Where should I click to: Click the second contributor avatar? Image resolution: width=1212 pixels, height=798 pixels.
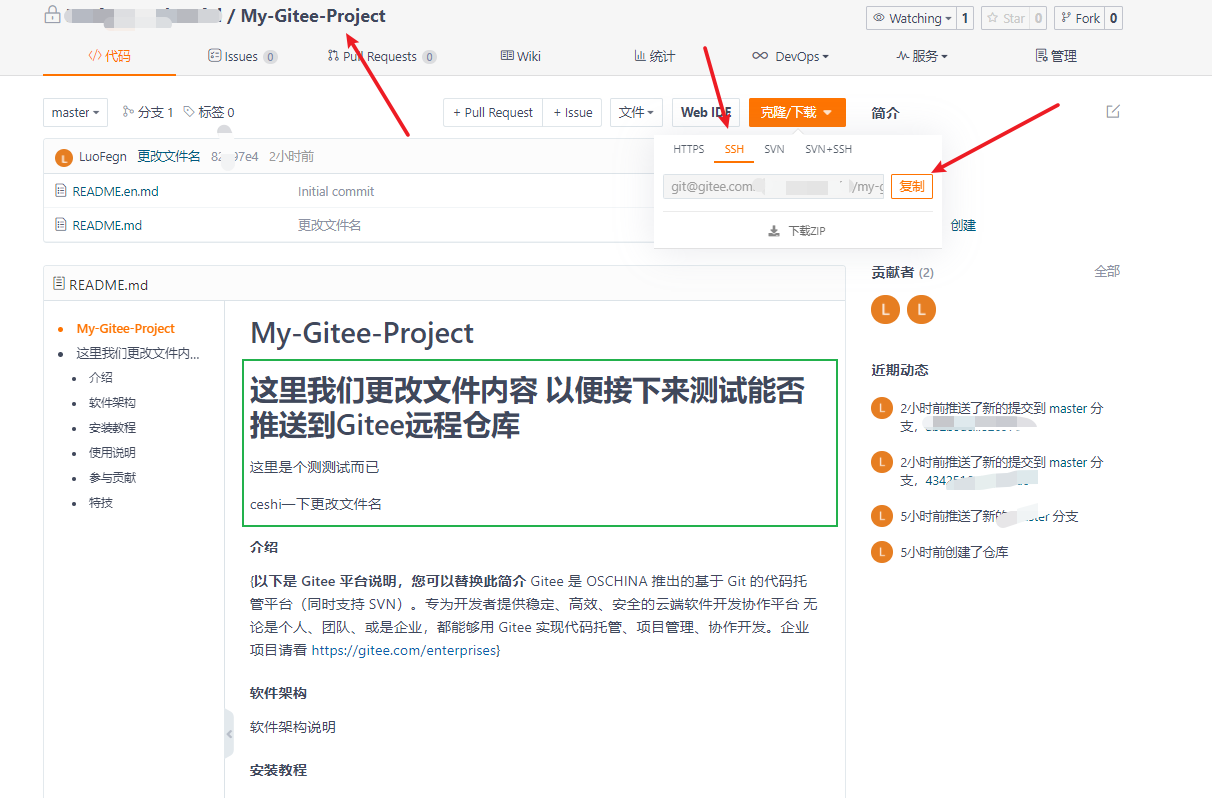click(x=921, y=310)
